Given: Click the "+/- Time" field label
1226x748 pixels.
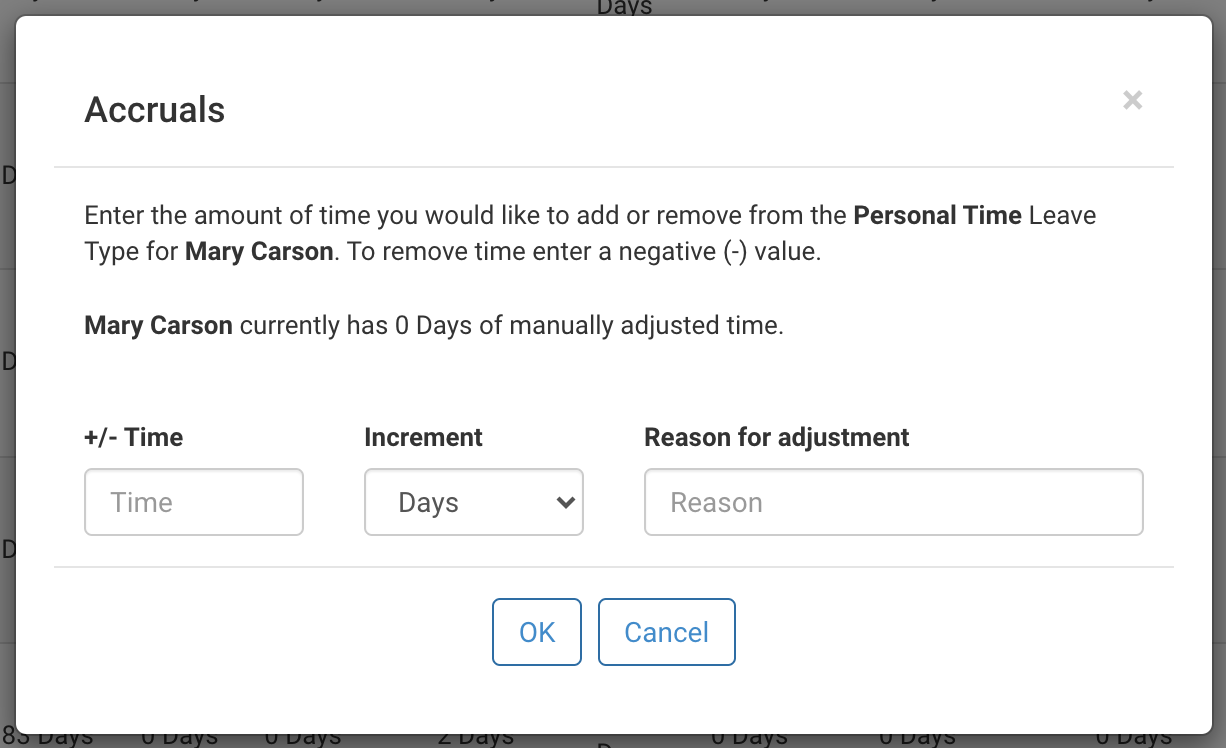Looking at the screenshot, I should pyautogui.click(x=134, y=437).
